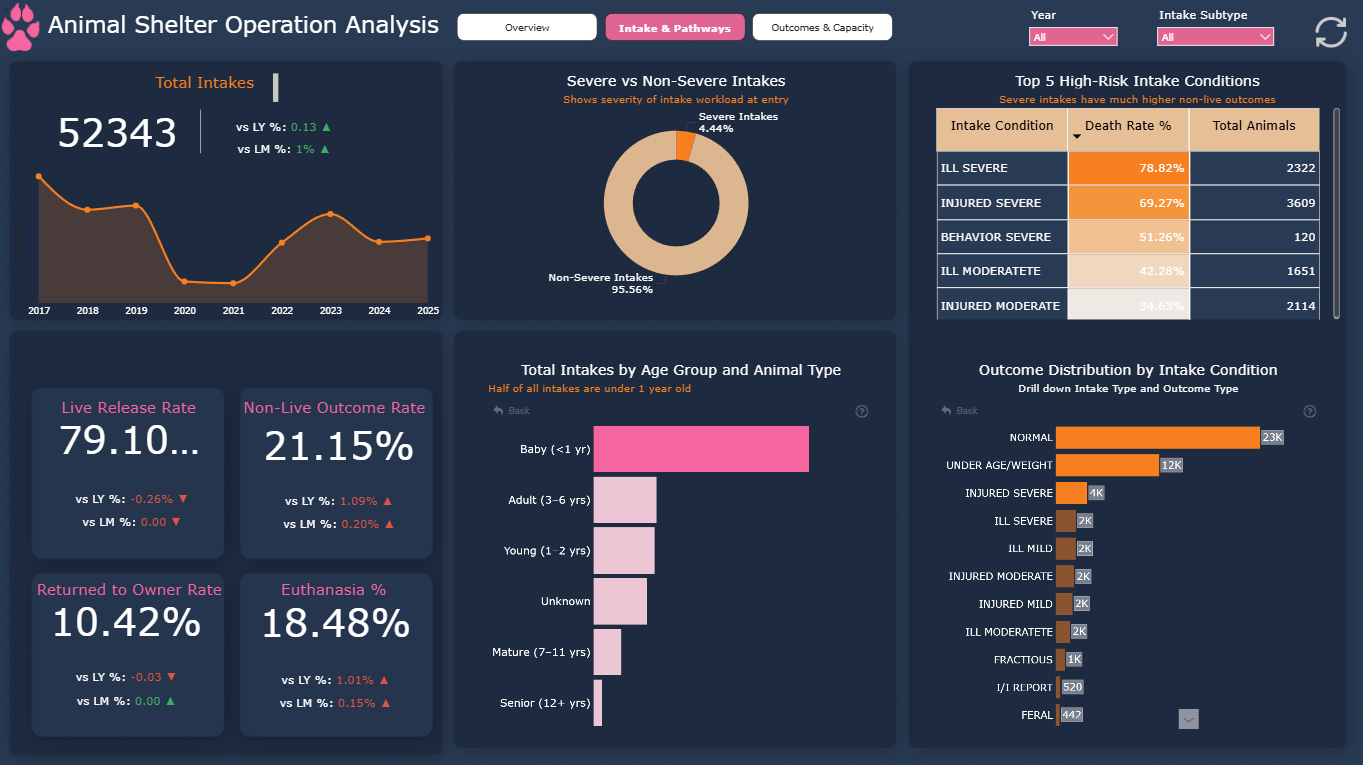Click the 3609 total animals cell
Screen dimensions: 1363x765
point(1254,203)
